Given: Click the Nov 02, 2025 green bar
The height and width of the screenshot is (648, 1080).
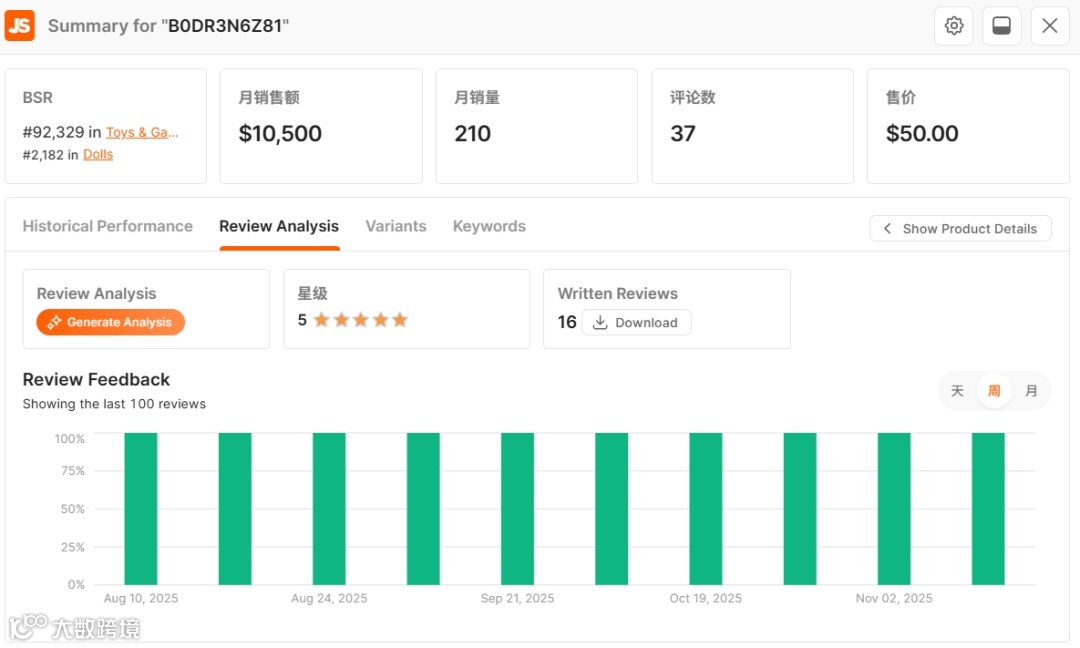Looking at the screenshot, I should point(894,508).
